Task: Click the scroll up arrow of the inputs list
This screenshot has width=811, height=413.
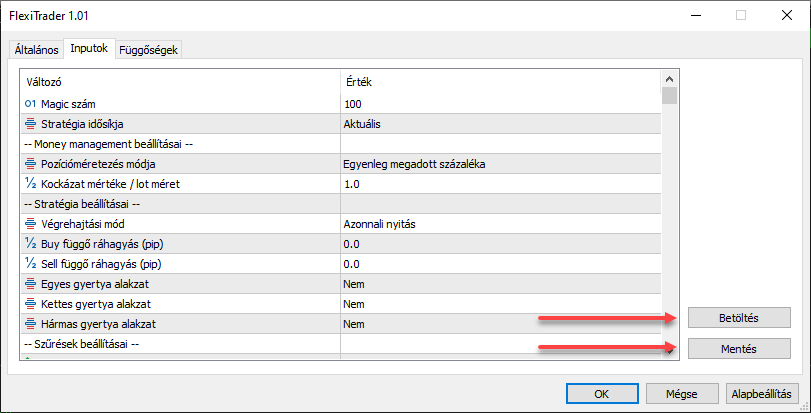Action: (x=669, y=79)
